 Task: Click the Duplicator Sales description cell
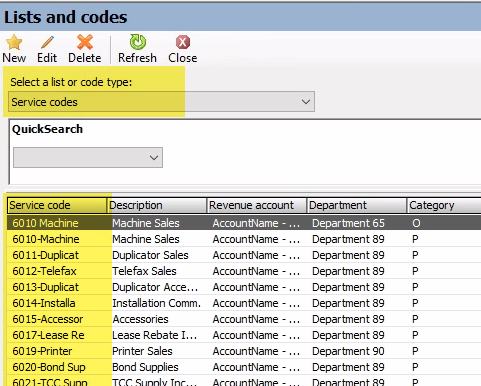click(150, 255)
